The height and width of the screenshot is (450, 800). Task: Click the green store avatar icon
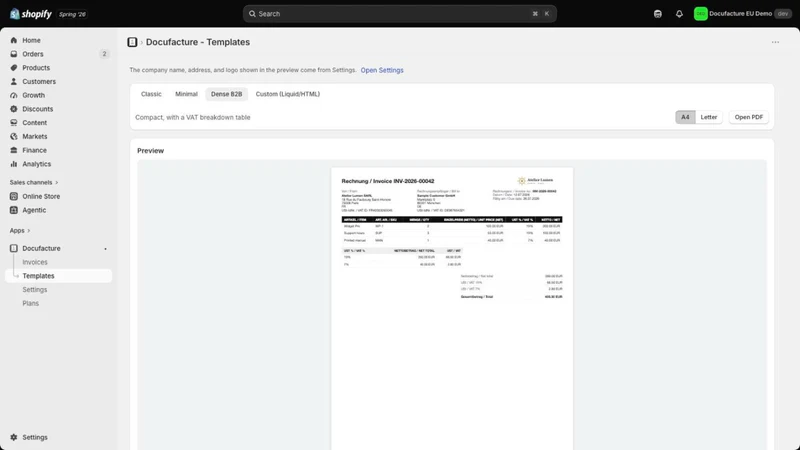[701, 14]
